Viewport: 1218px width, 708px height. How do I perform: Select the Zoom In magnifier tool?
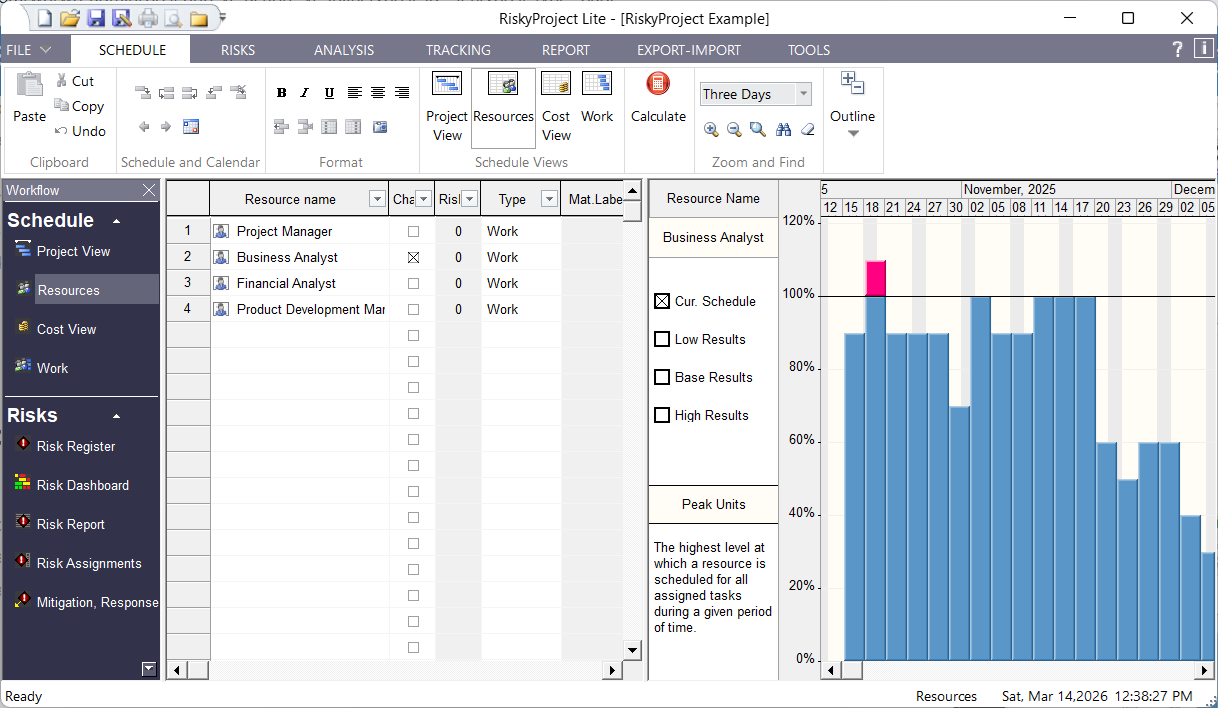pyautogui.click(x=711, y=130)
